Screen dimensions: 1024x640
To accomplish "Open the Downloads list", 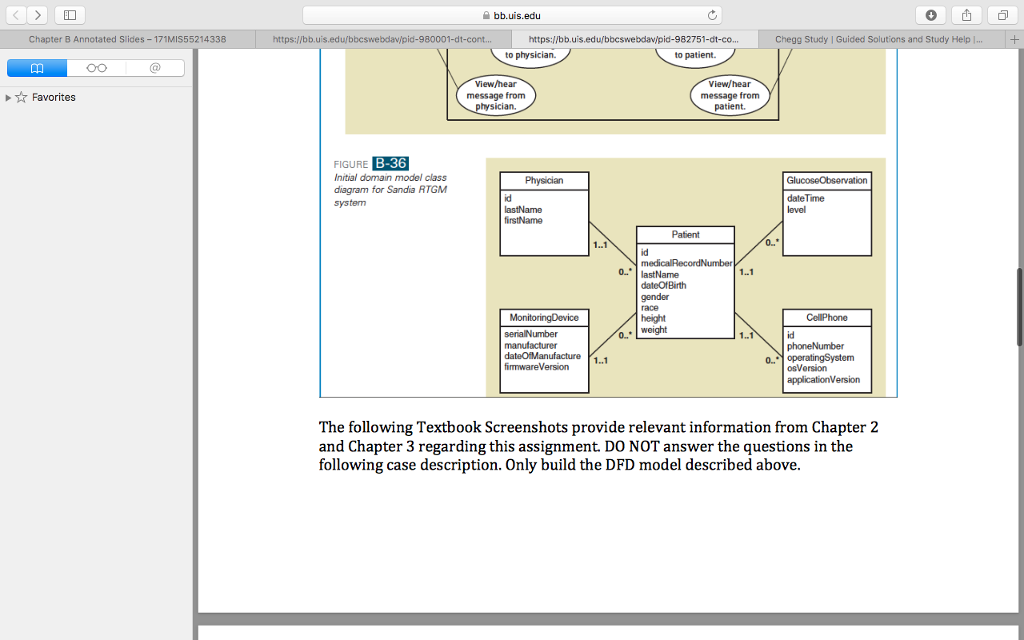I will coord(932,15).
